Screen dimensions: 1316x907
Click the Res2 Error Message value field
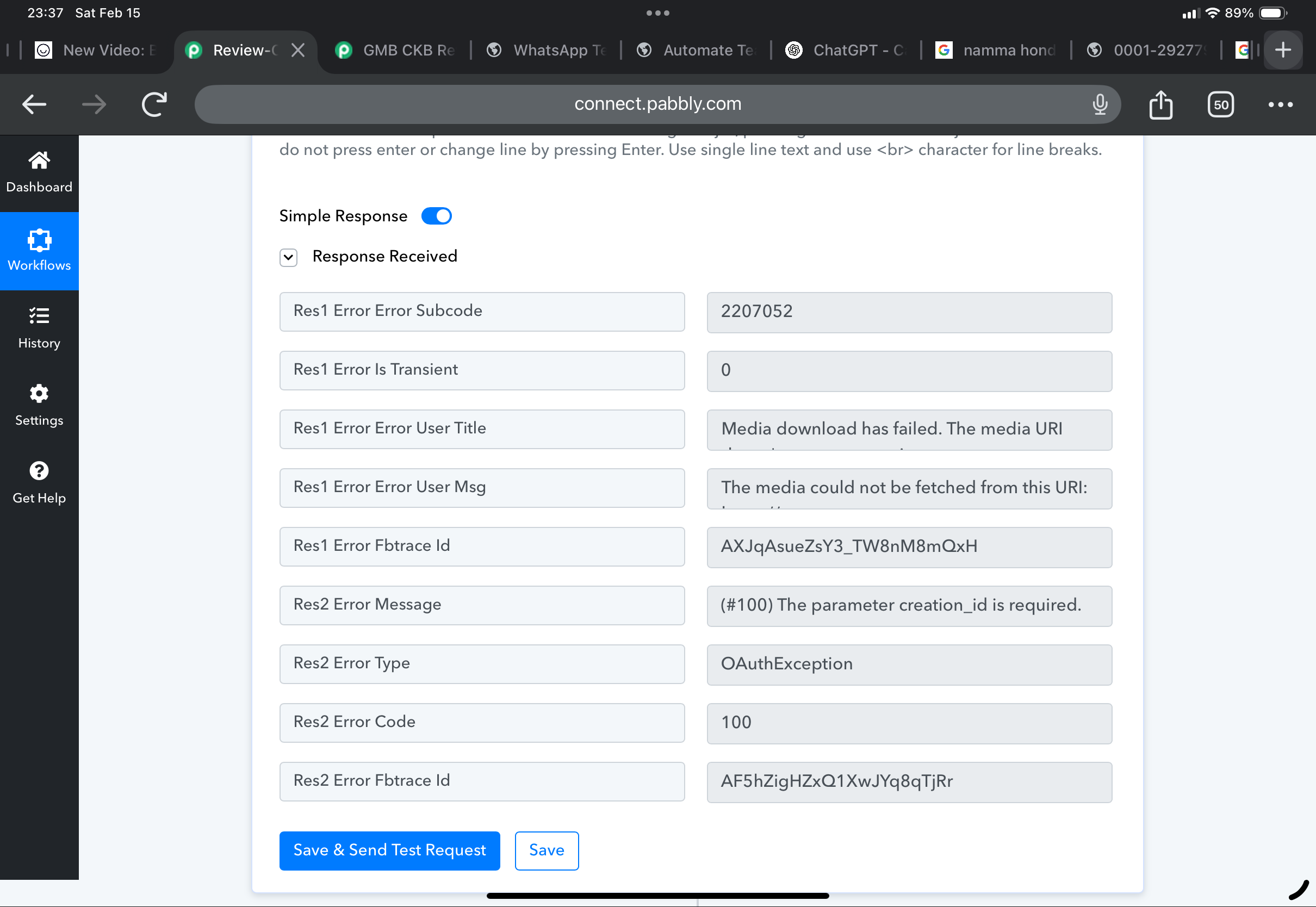coord(909,605)
